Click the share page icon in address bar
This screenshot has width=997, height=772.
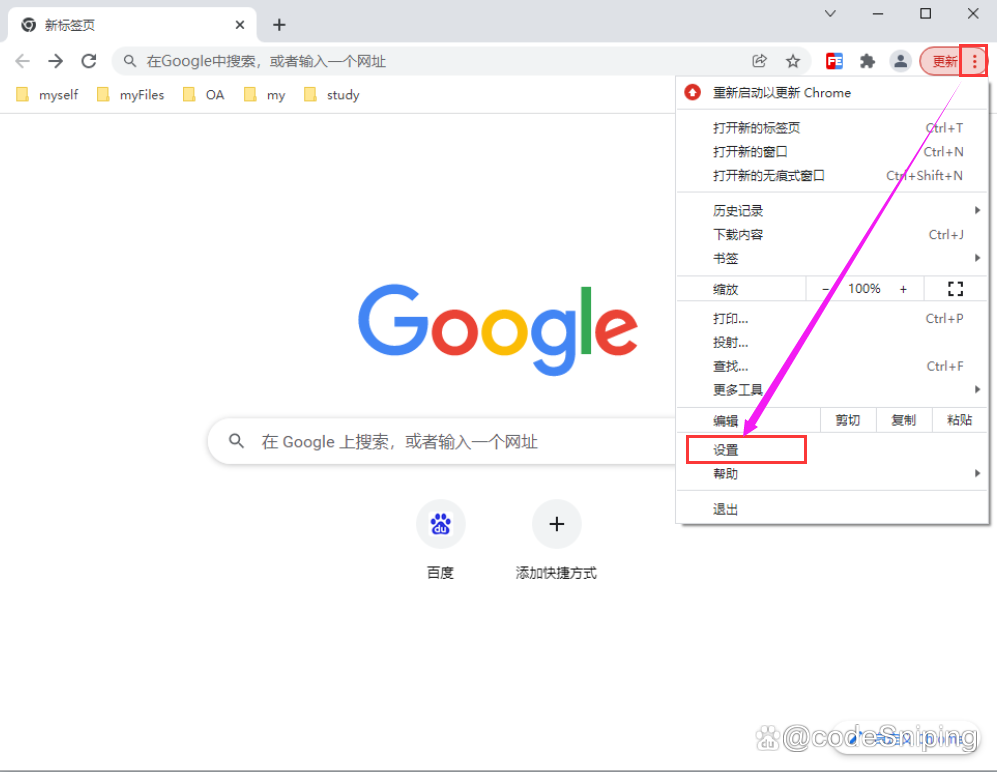(760, 61)
